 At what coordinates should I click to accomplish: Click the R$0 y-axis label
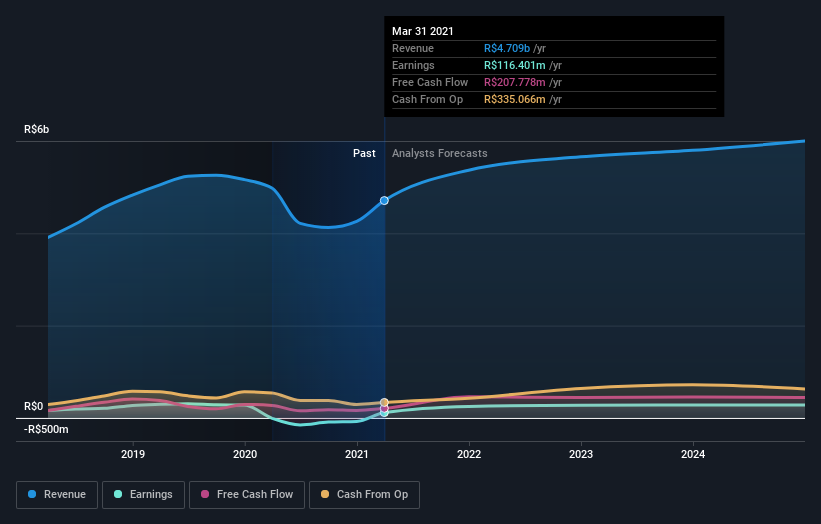[34, 406]
